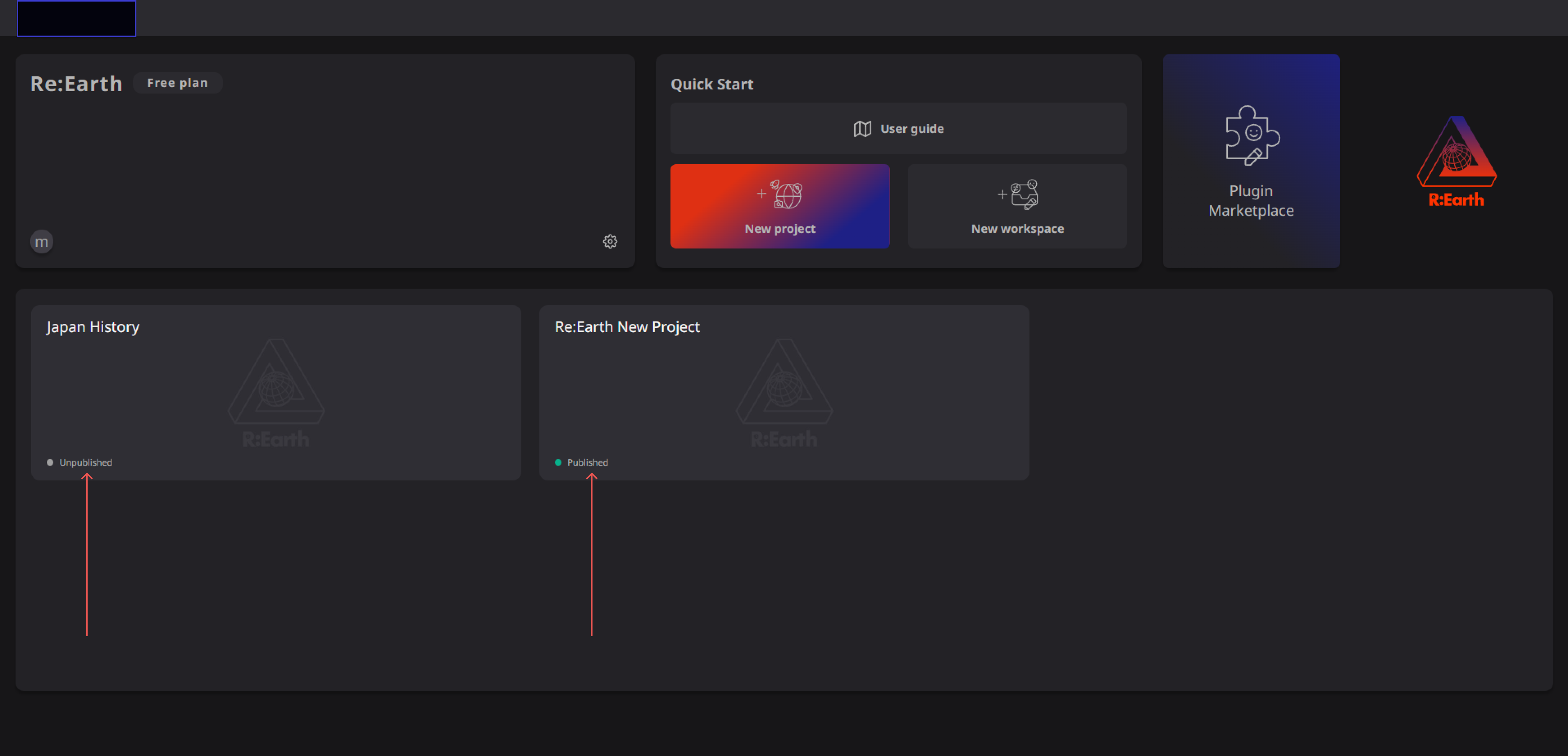Open the Japan History project card
Viewport: 1568px width, 756px height.
click(276, 393)
